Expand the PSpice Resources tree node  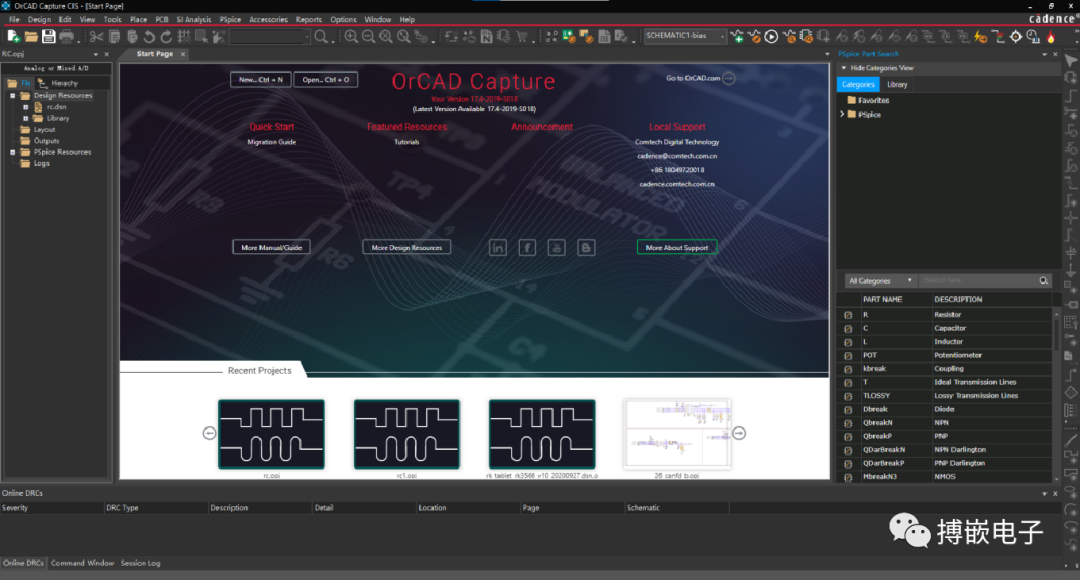point(12,152)
